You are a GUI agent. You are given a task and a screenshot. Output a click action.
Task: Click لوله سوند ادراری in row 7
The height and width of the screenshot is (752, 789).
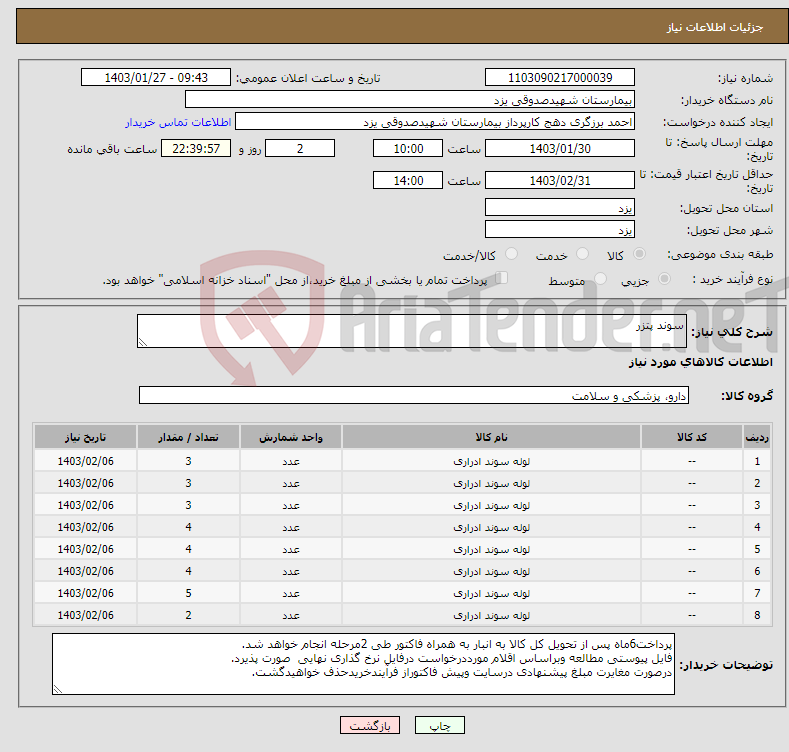pos(492,593)
